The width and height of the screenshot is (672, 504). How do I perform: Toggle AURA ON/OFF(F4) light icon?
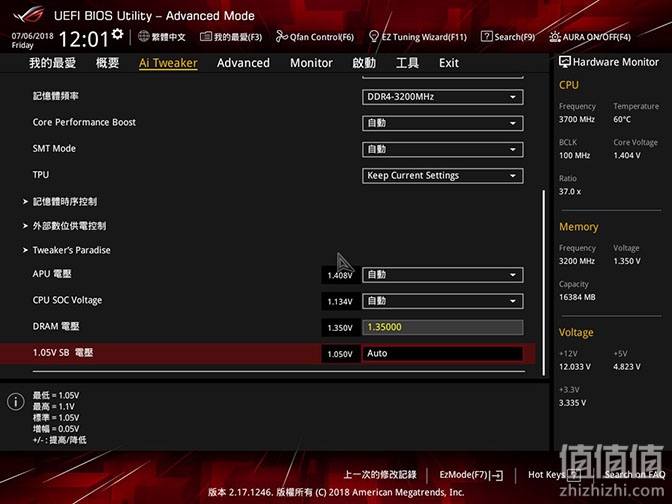pos(555,36)
